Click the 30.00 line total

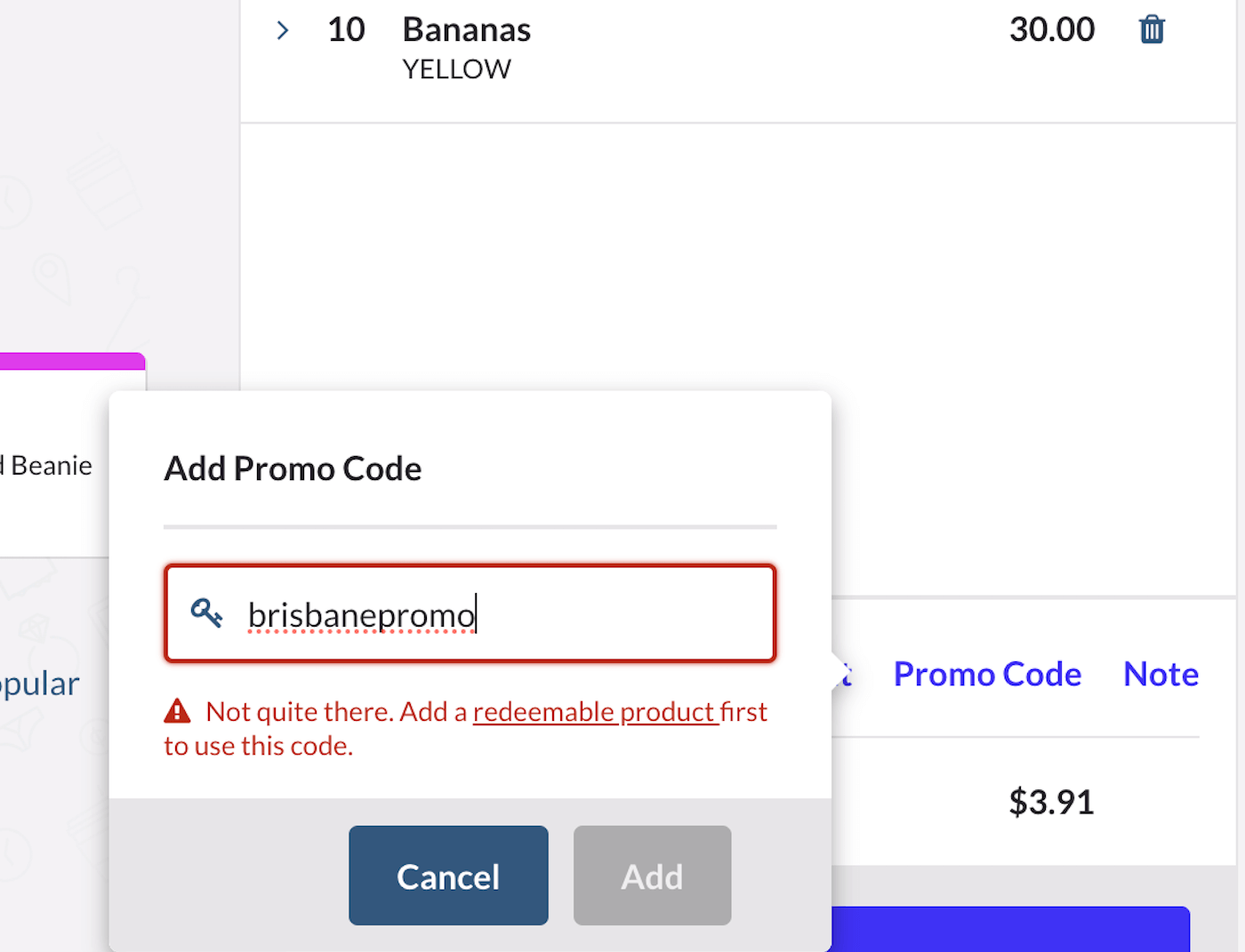[x=1052, y=28]
